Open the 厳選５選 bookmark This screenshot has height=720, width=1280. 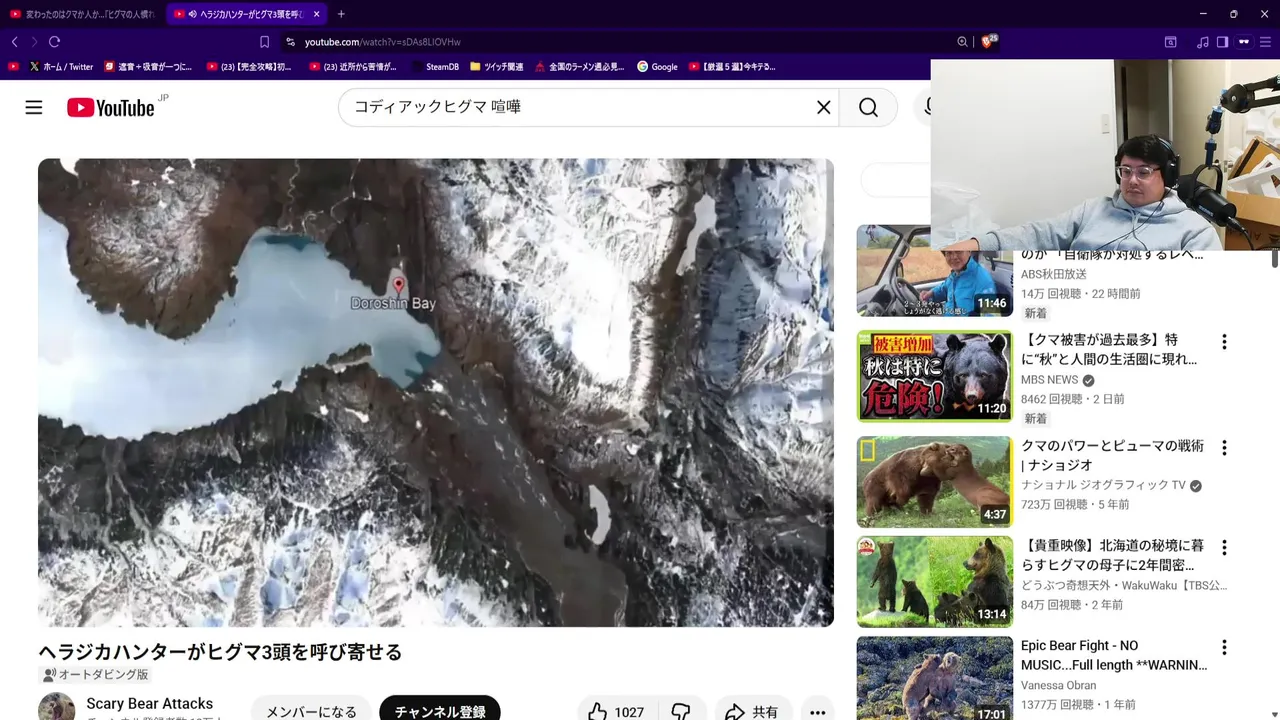[732, 67]
